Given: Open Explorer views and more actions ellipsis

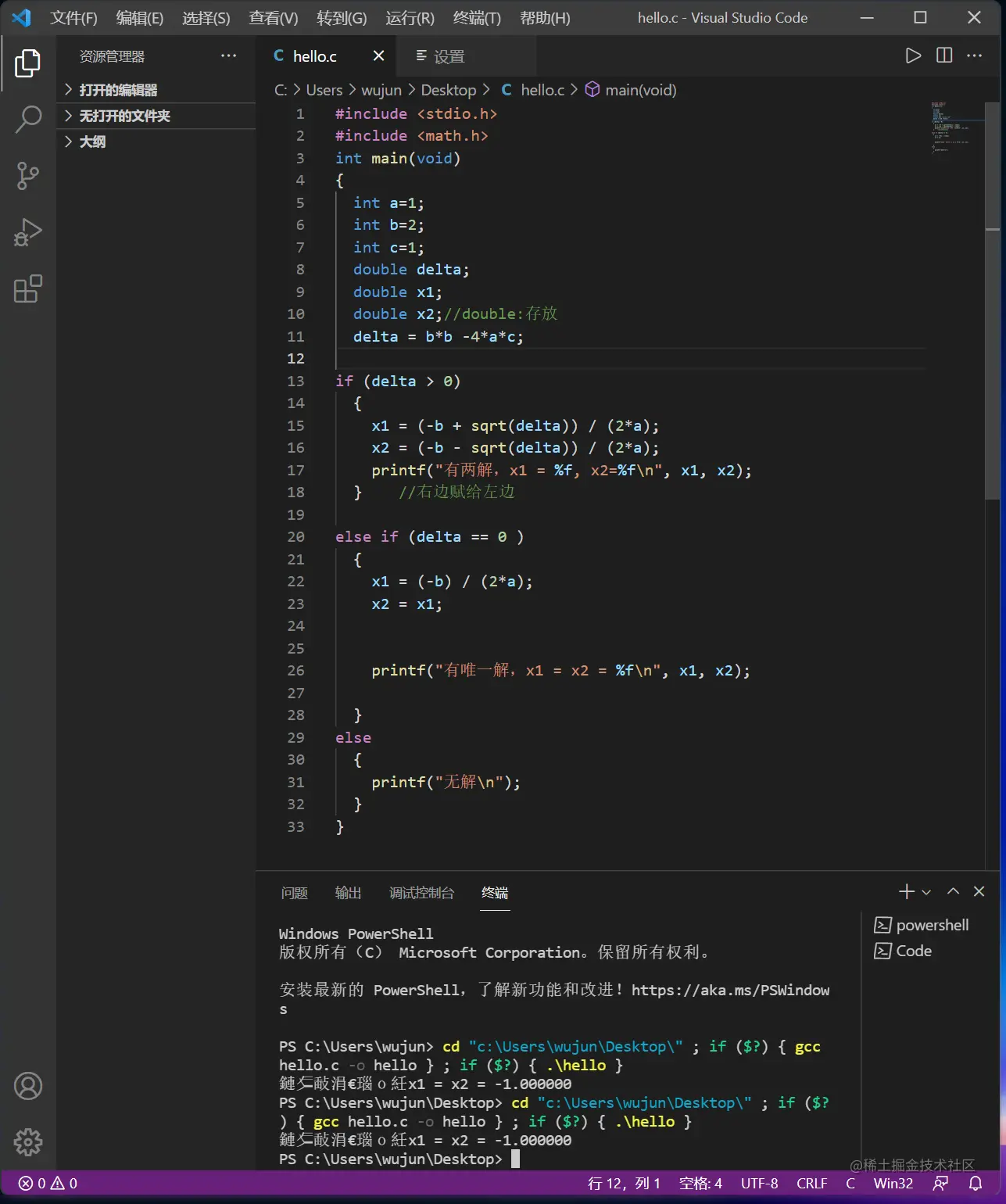Looking at the screenshot, I should point(228,56).
